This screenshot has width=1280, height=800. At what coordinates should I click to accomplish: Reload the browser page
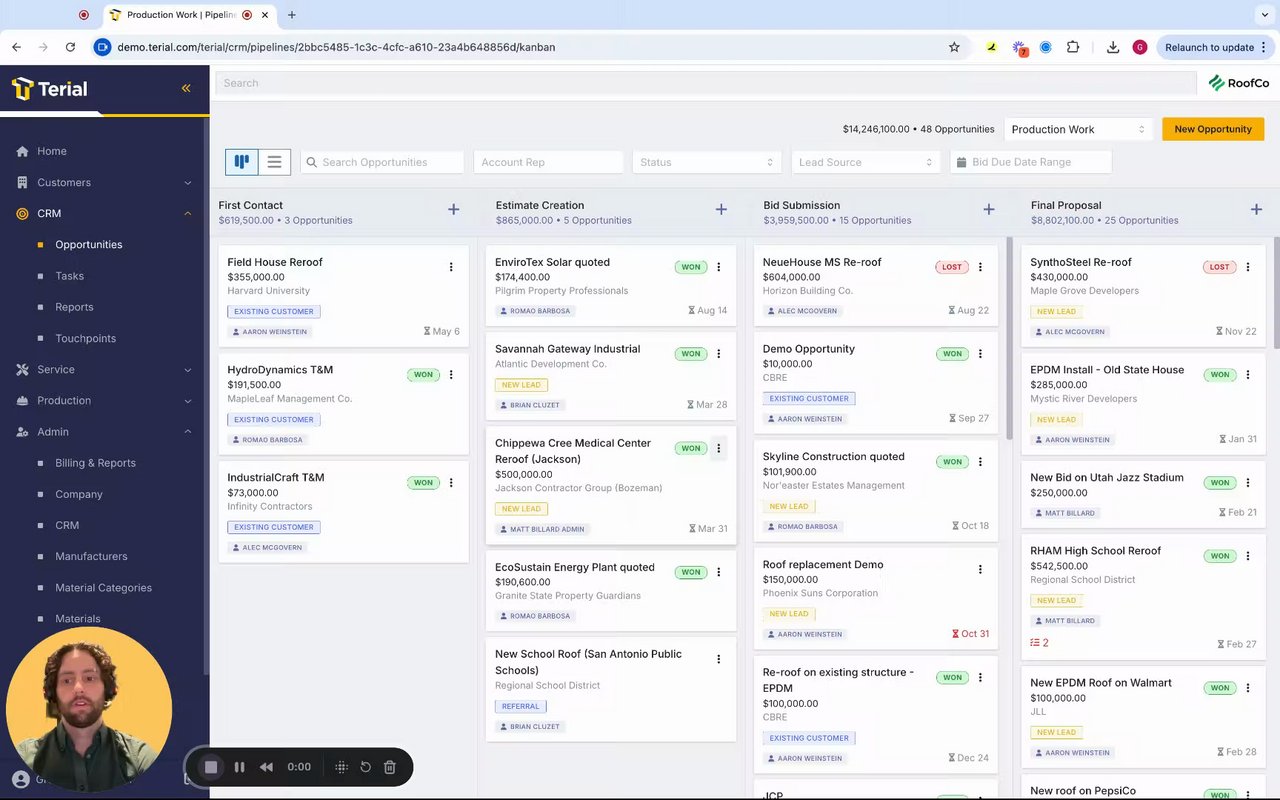click(70, 47)
